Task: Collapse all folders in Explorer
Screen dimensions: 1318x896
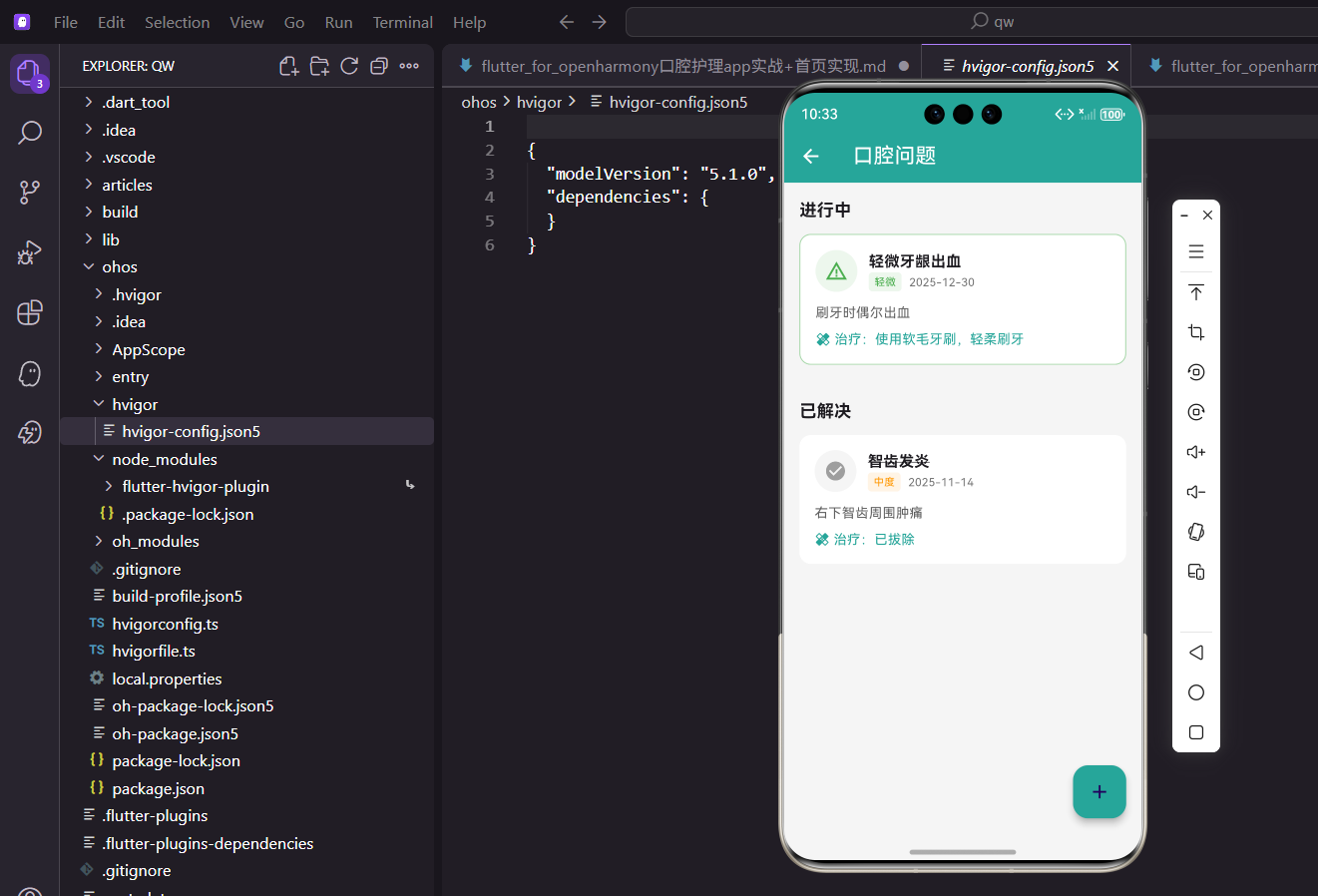Action: click(x=379, y=66)
